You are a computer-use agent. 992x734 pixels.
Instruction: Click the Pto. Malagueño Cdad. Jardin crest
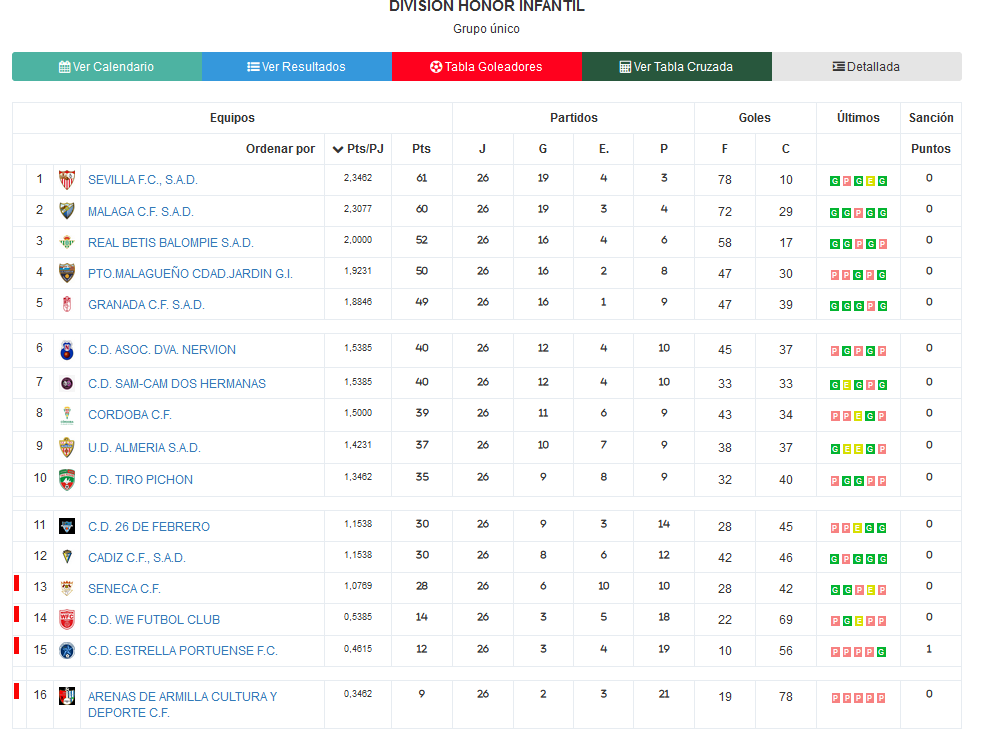click(66, 273)
